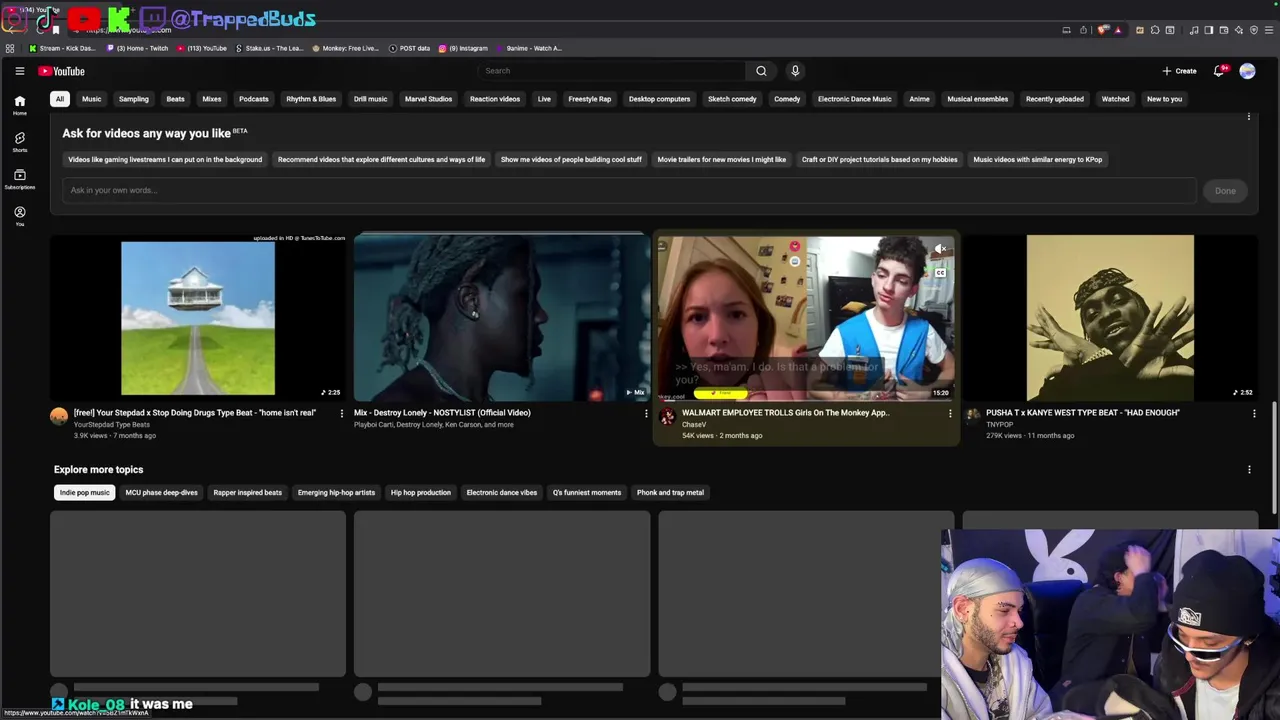Open Brave Wallet icon
The image size is (1280, 720).
click(x=1224, y=30)
